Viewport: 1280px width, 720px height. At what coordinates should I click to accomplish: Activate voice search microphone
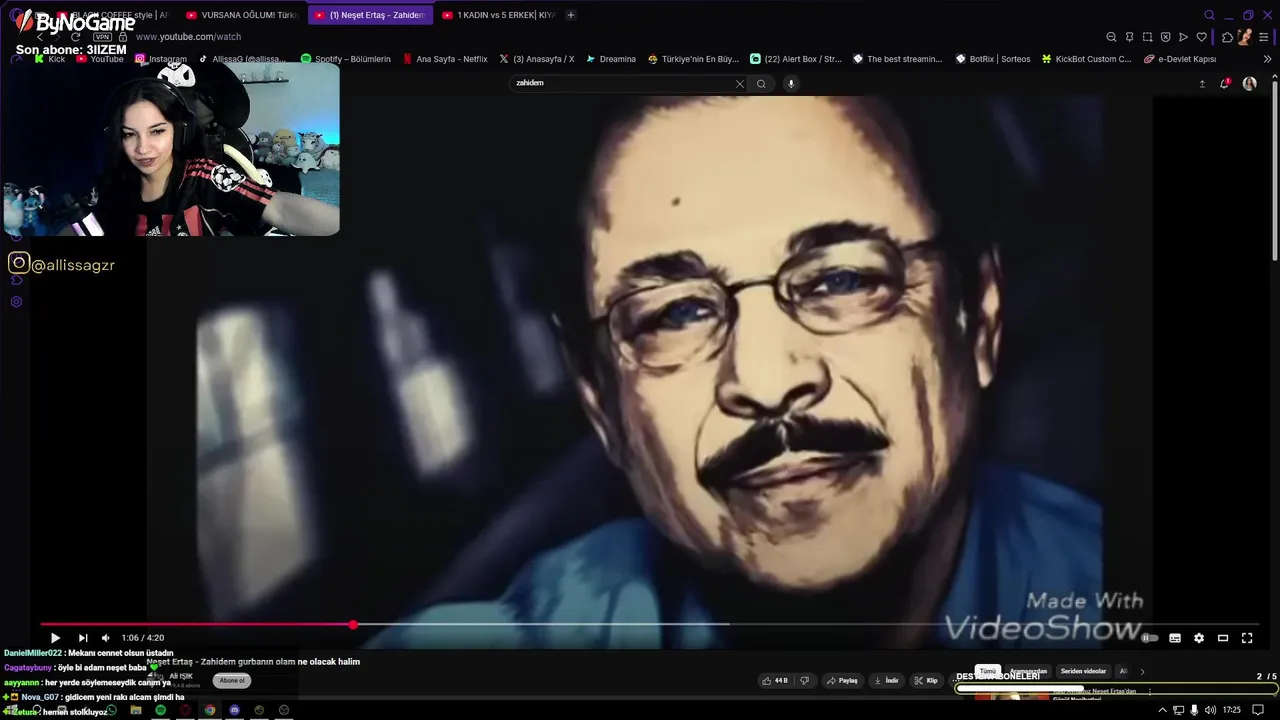pyautogui.click(x=791, y=84)
